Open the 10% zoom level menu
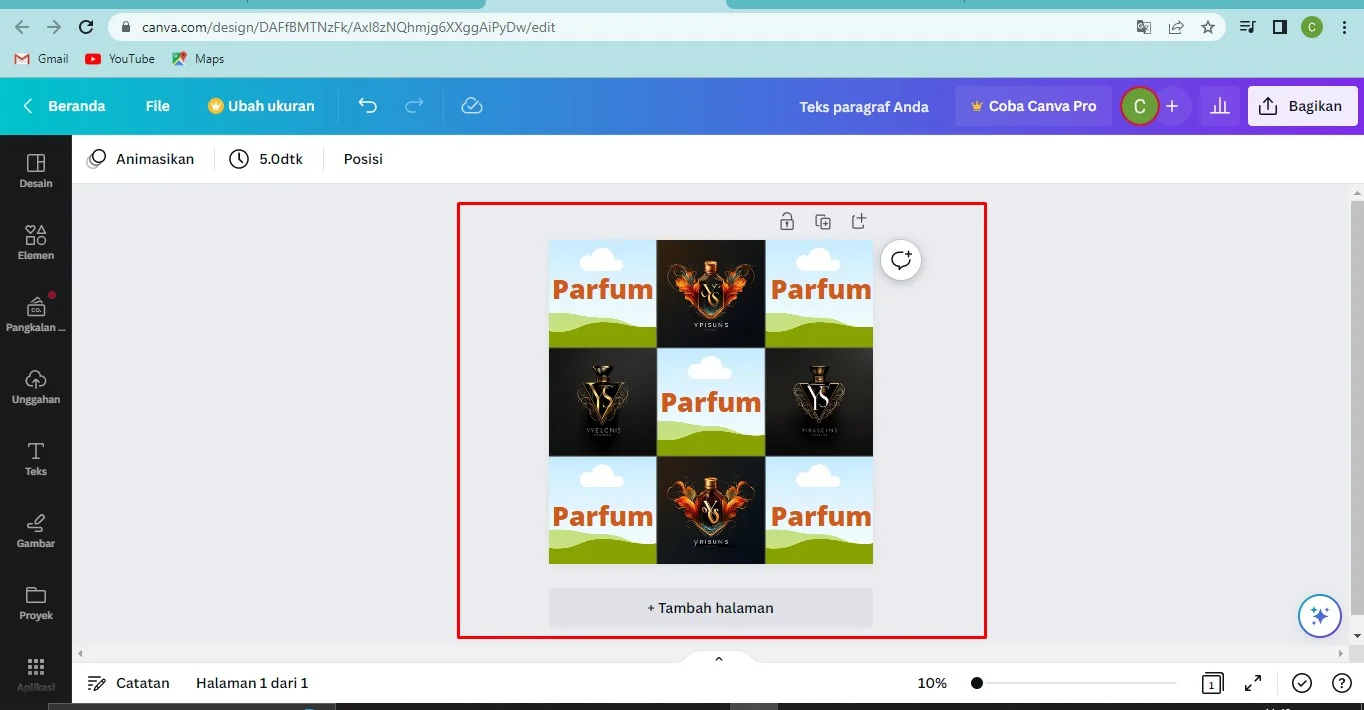1364x710 pixels. 932,683
